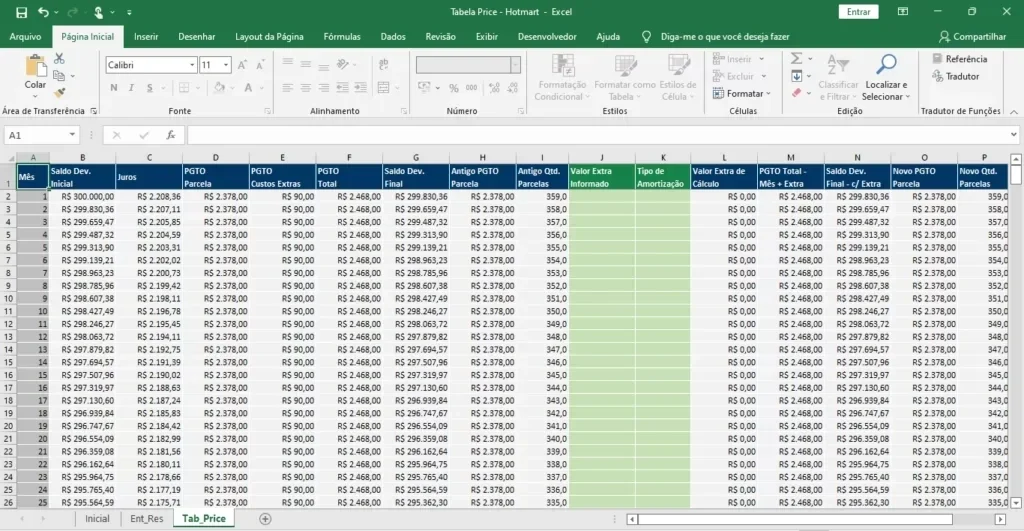Toggle Italic (I) formatting

coord(131,88)
